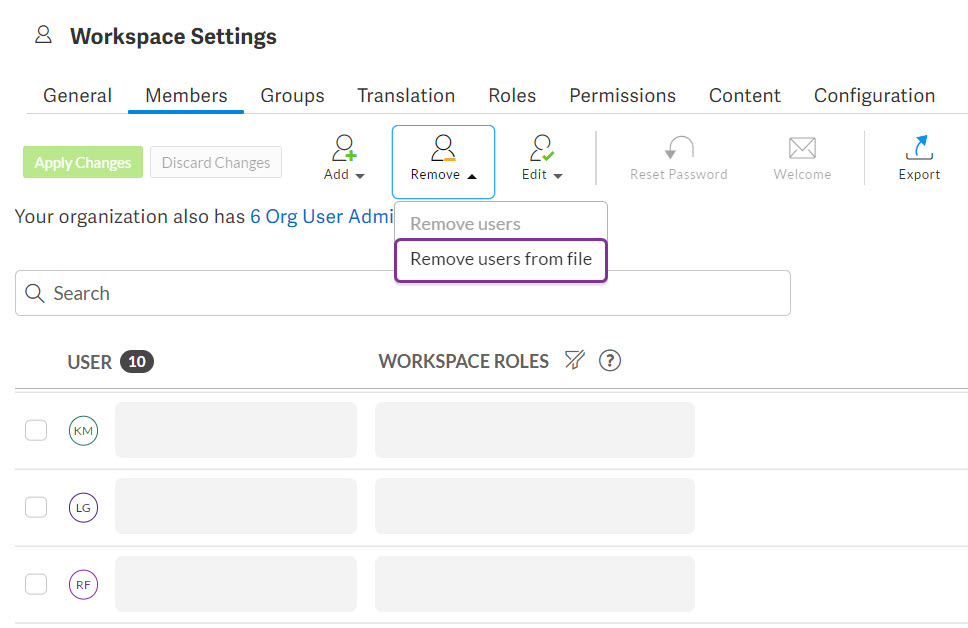Click the Welcome envelope icon
968x628 pixels.
801,150
